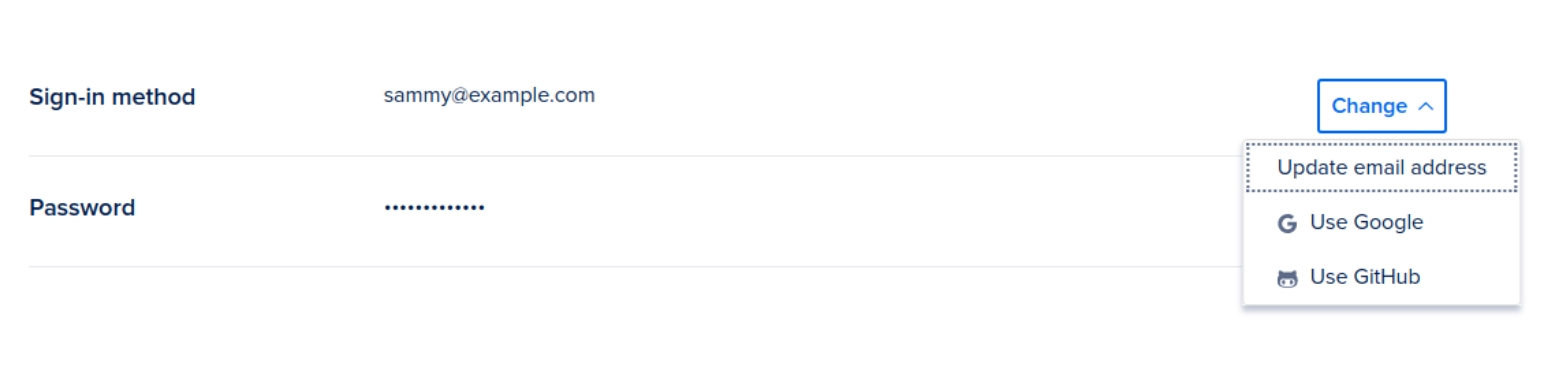The width and height of the screenshot is (1544, 372).
Task: Click the Sign-in method label
Action: pos(112,97)
